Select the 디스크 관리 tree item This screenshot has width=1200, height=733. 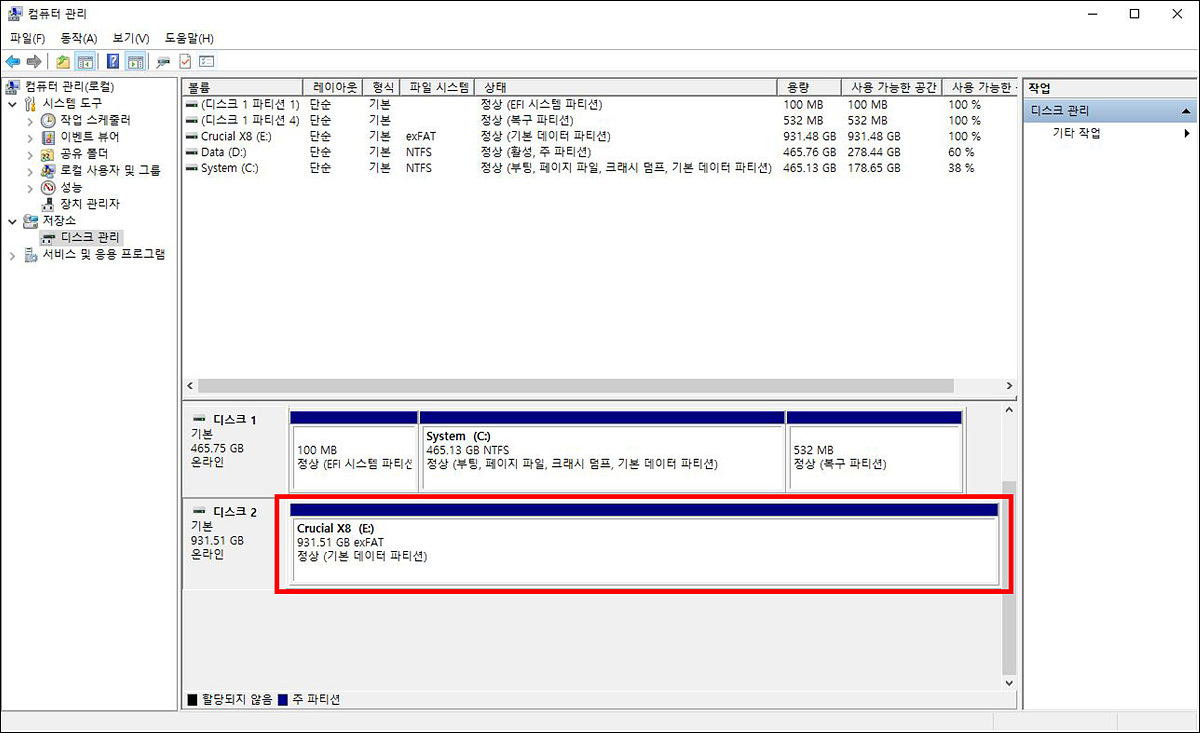[x=90, y=238]
